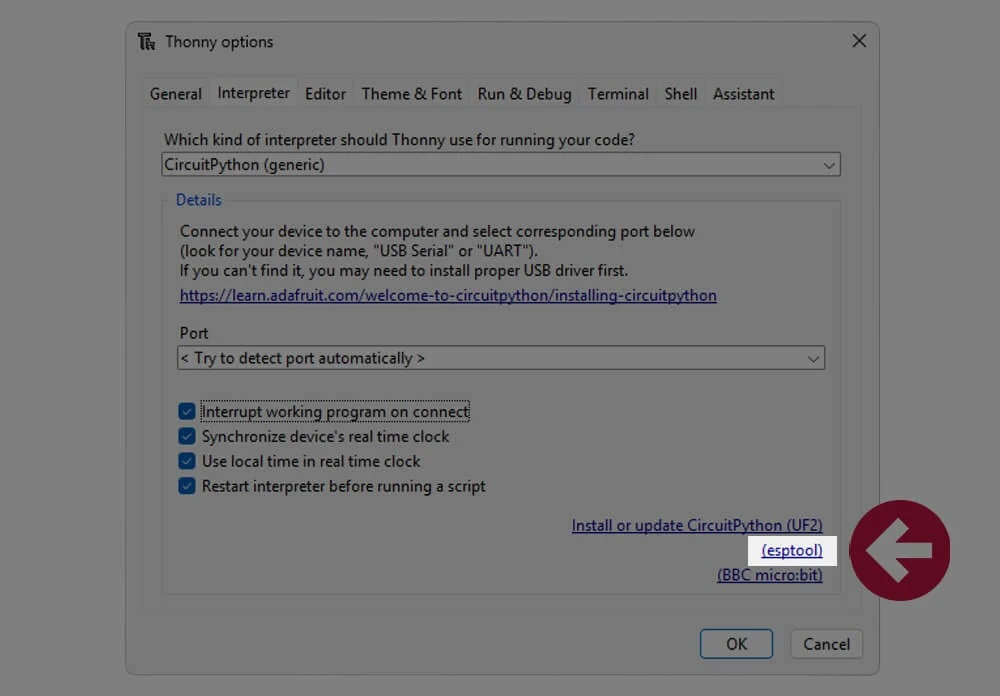This screenshot has width=1000, height=696.
Task: Toggle Synchronize device's real time clock
Action: tap(187, 436)
